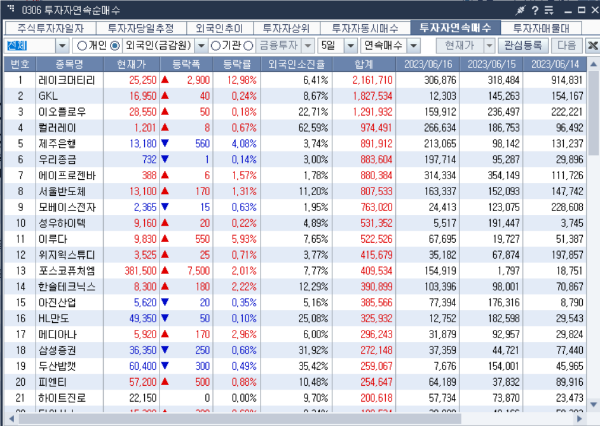Select stock row 이루다

pyautogui.click(x=295, y=239)
